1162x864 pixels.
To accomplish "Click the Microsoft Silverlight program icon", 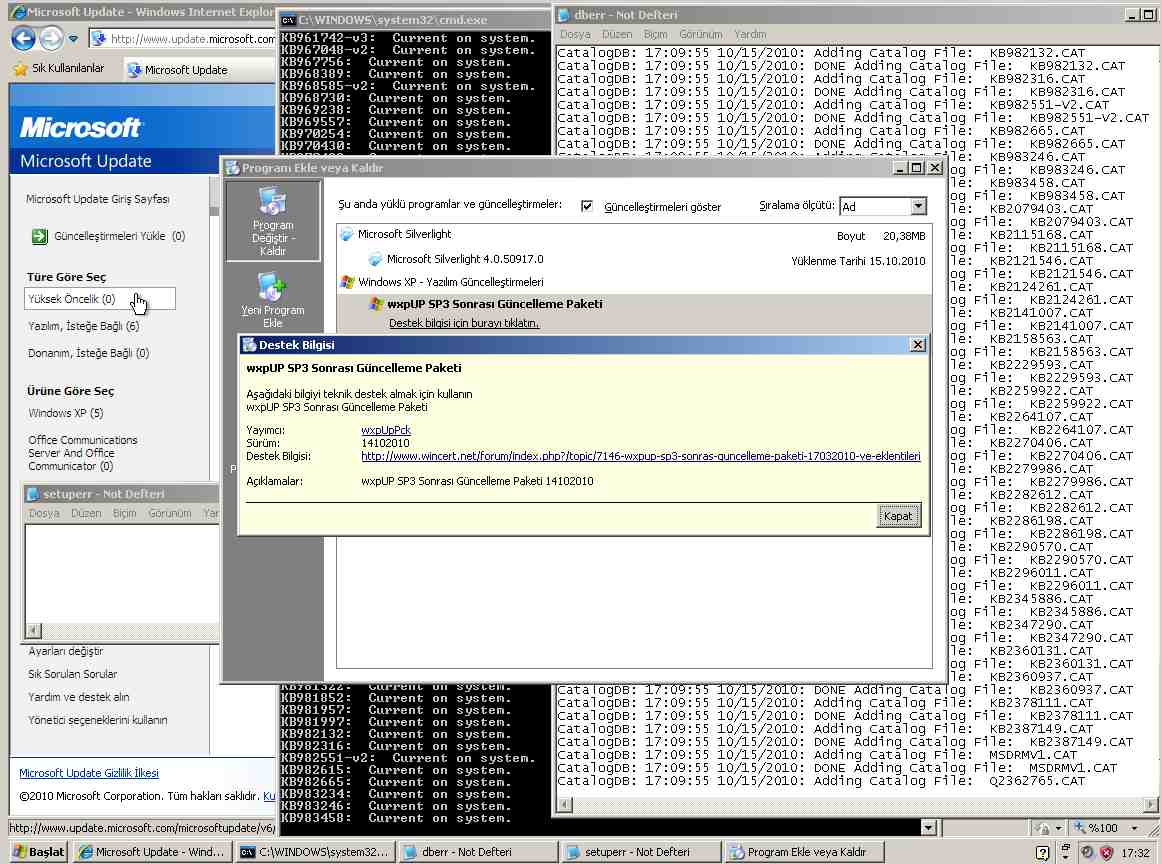I will [x=347, y=235].
